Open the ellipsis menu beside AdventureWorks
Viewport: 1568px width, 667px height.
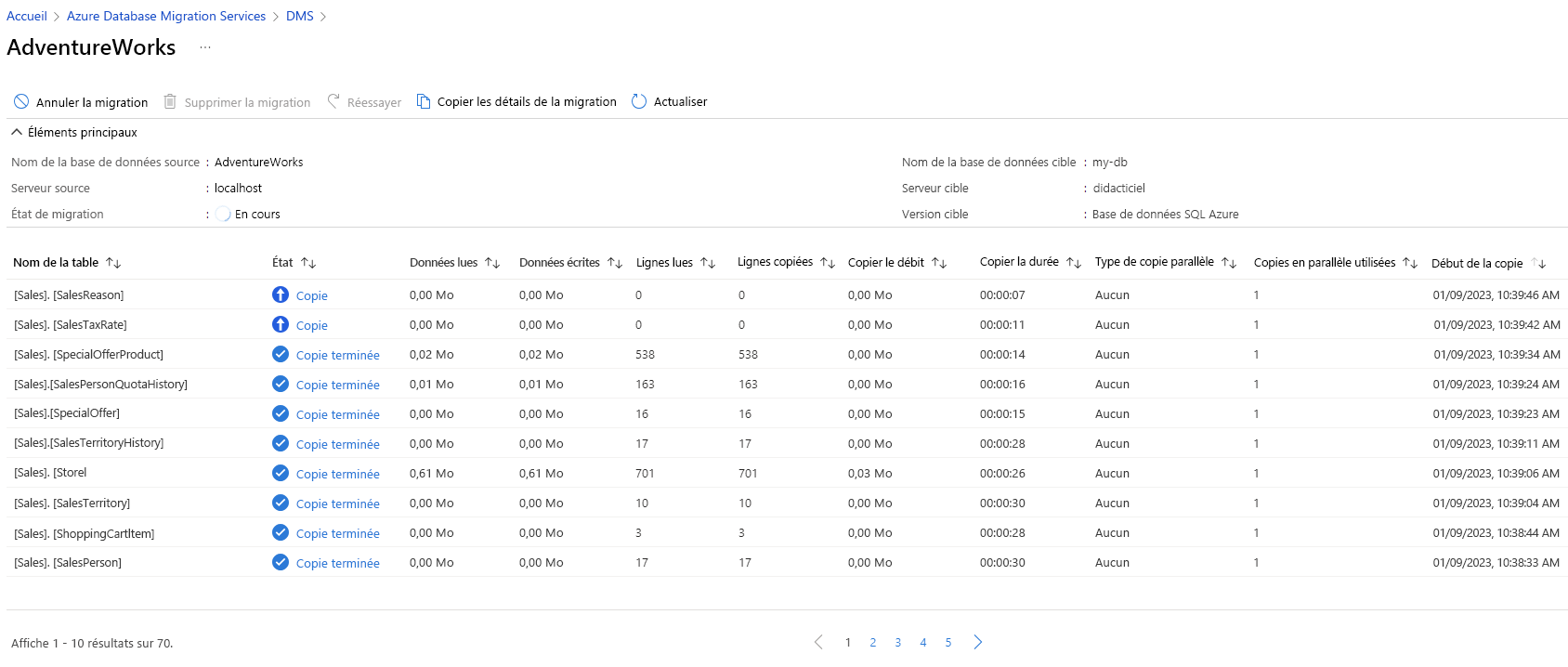pos(205,47)
